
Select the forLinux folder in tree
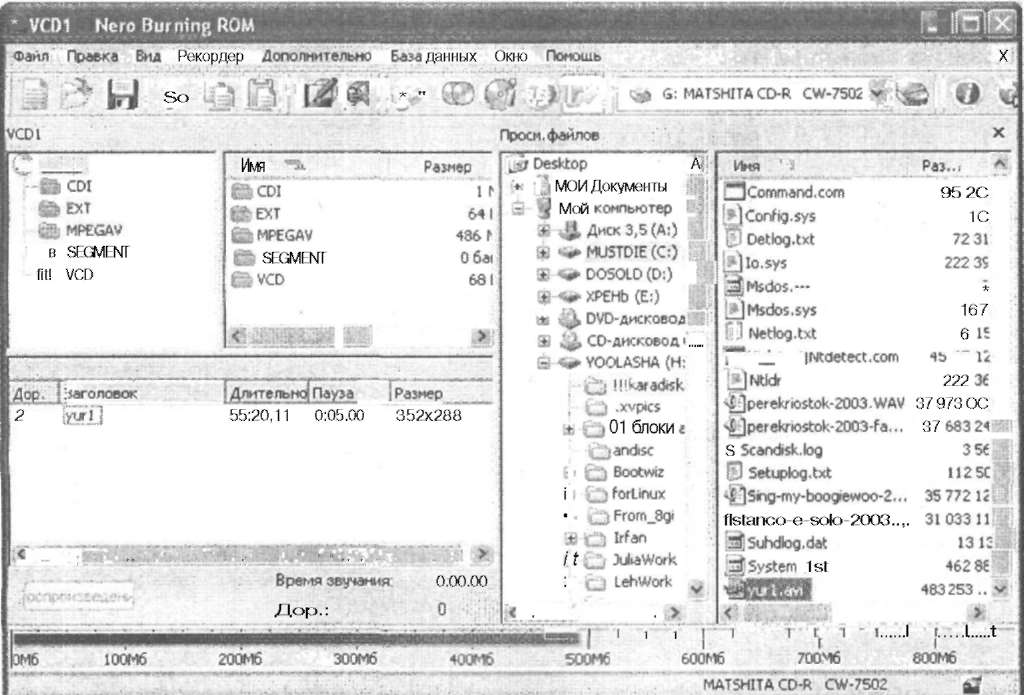click(x=638, y=494)
